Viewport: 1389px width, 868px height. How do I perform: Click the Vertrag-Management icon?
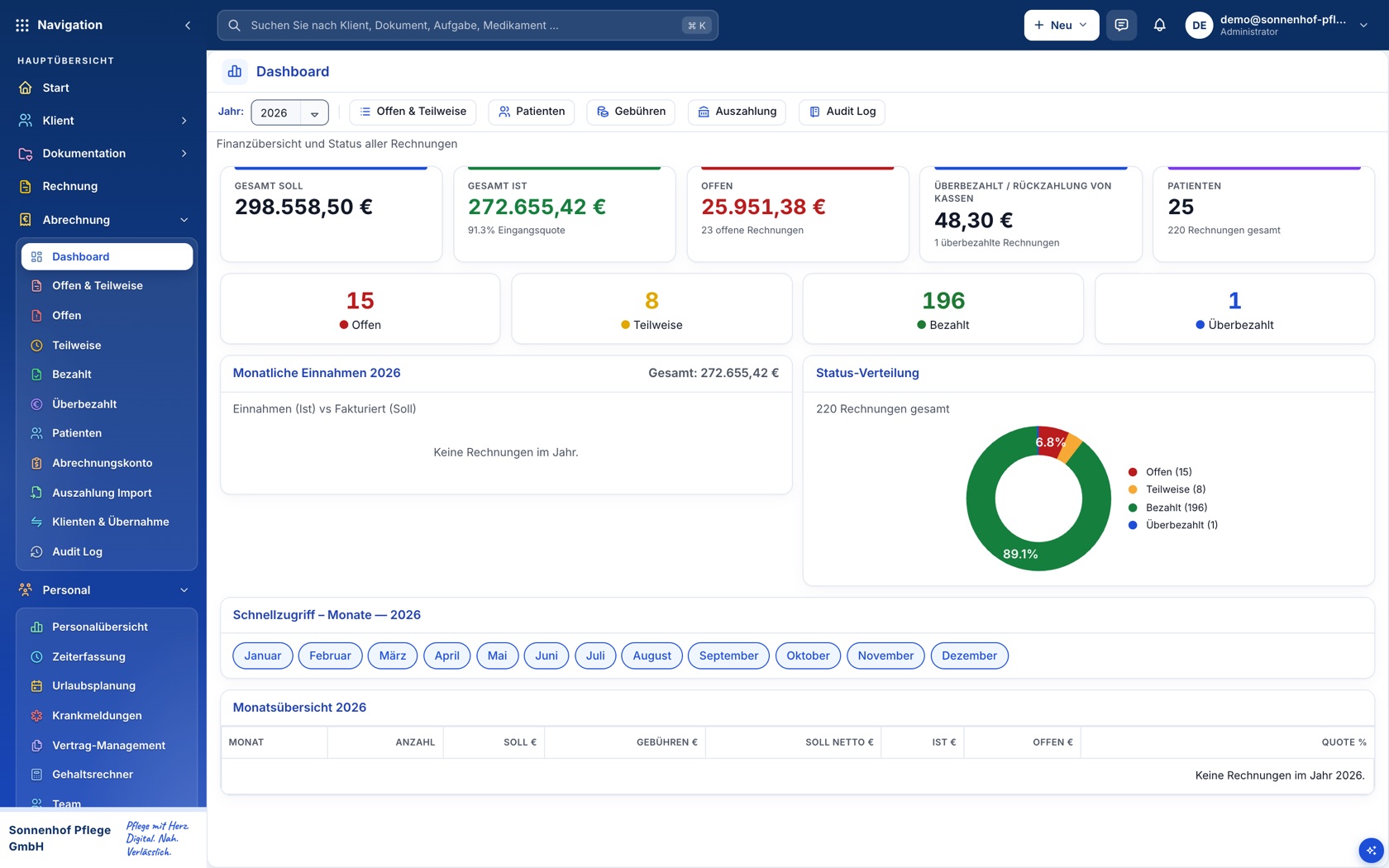pyautogui.click(x=36, y=745)
